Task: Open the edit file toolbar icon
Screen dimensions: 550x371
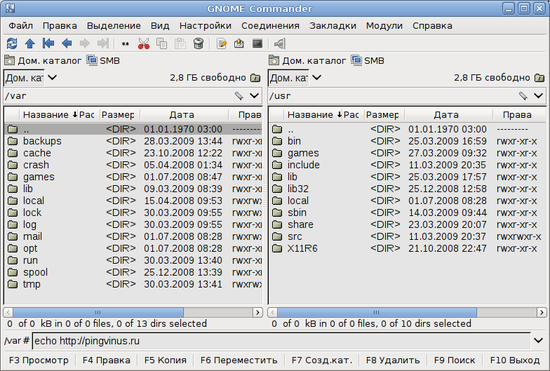Action: (221, 43)
